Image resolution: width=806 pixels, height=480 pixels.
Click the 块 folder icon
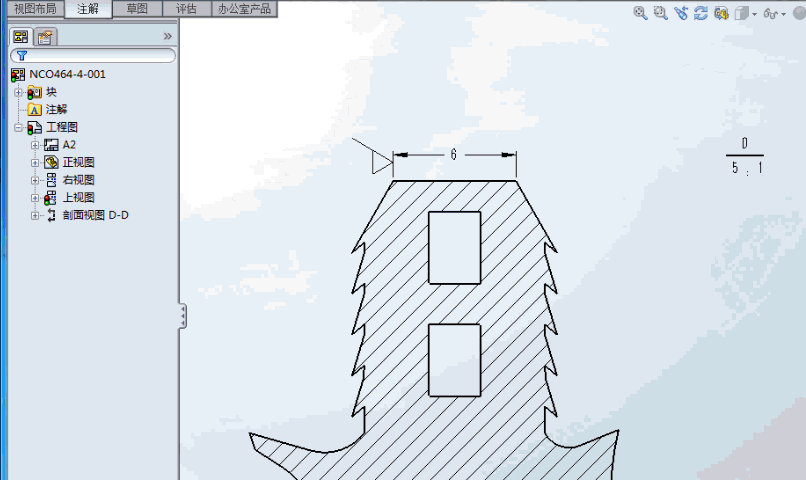coord(34,93)
